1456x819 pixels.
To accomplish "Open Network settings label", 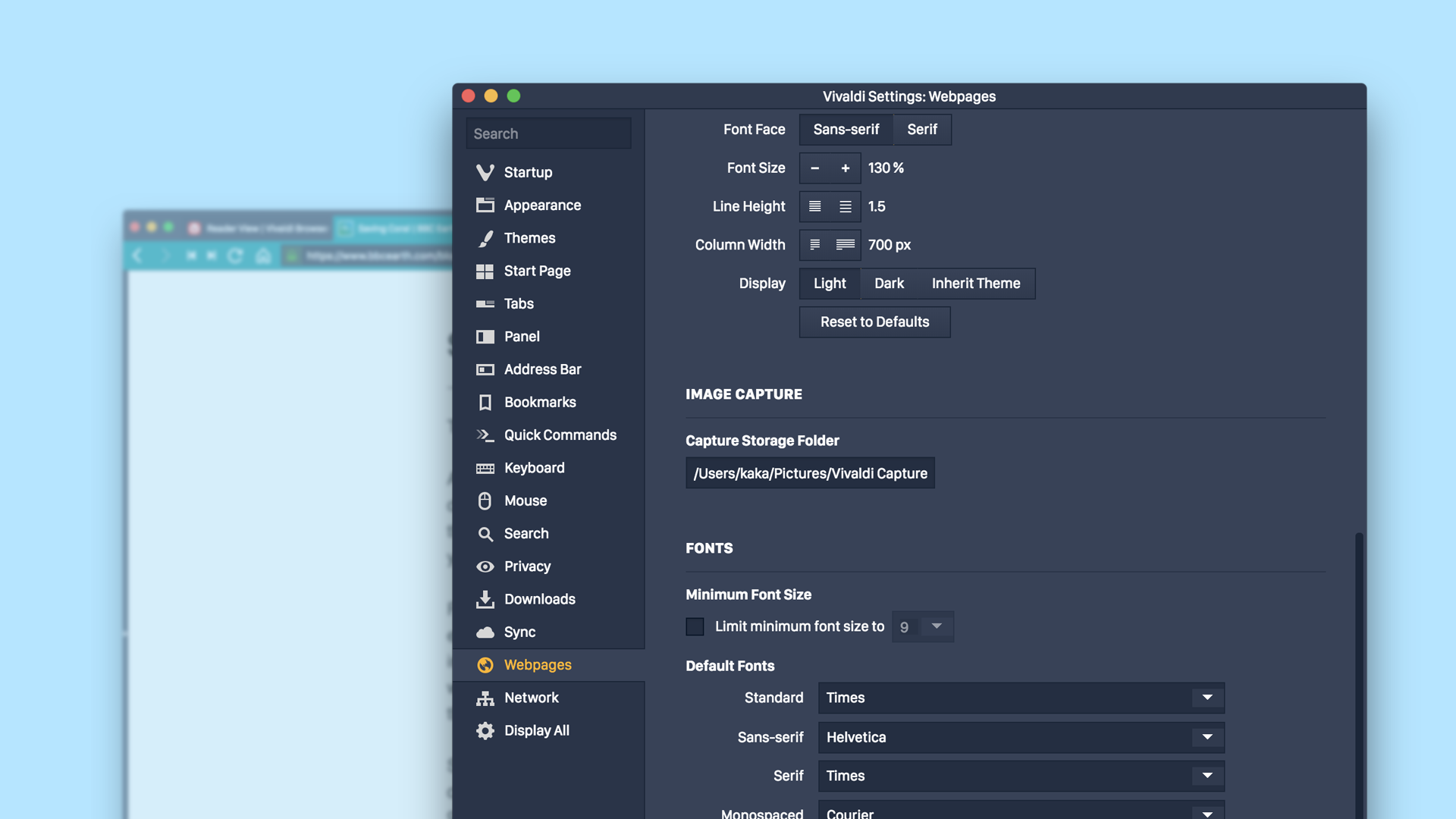I will click(532, 698).
